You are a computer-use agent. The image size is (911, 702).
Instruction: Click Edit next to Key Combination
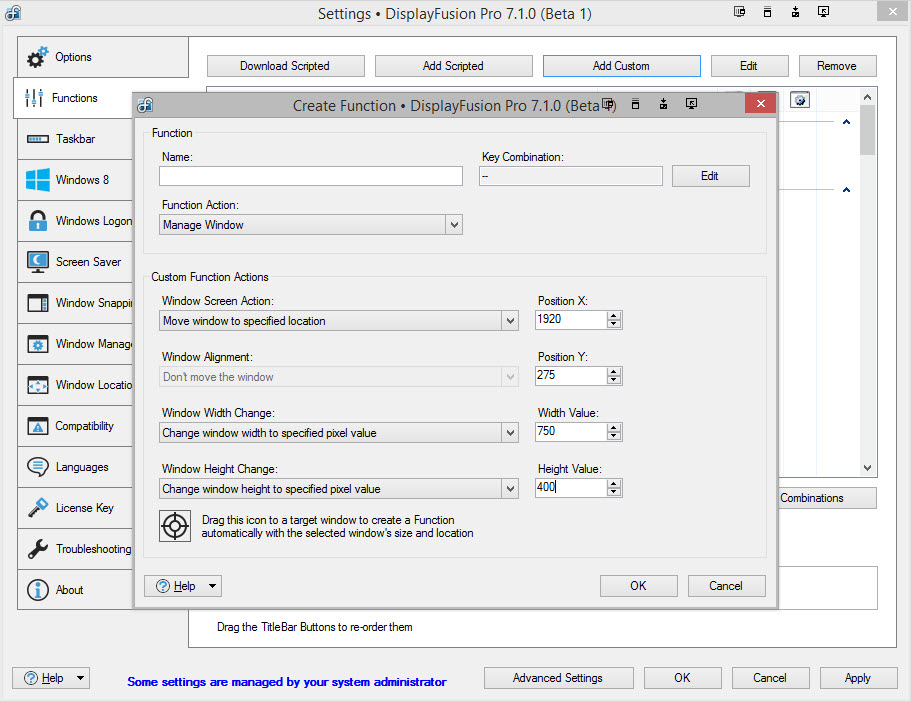click(709, 176)
